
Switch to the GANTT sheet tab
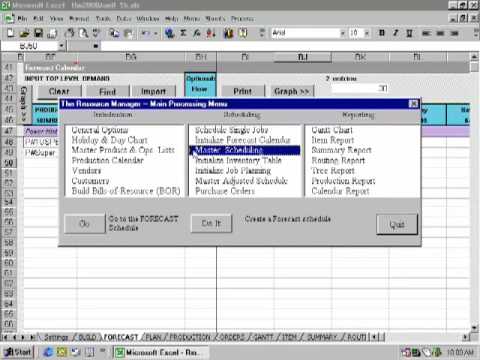tap(263, 337)
